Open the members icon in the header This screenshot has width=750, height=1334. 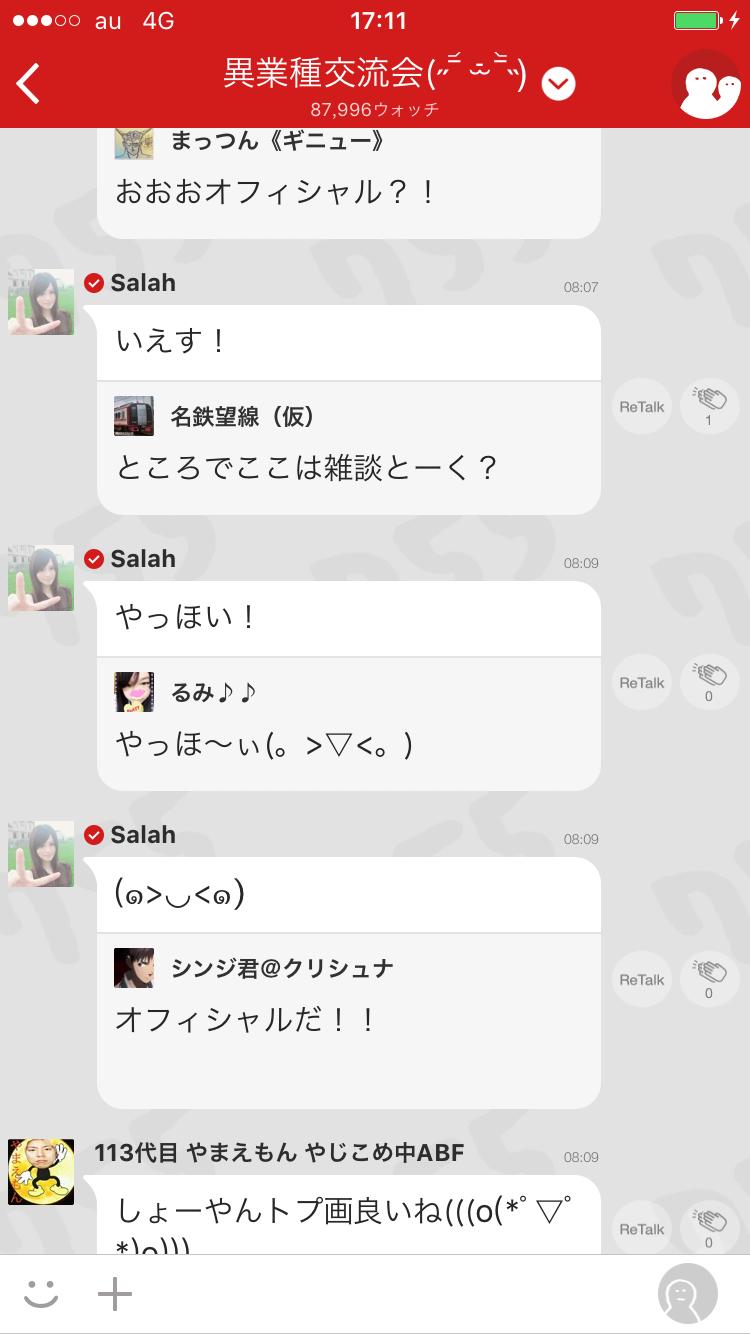pos(706,84)
